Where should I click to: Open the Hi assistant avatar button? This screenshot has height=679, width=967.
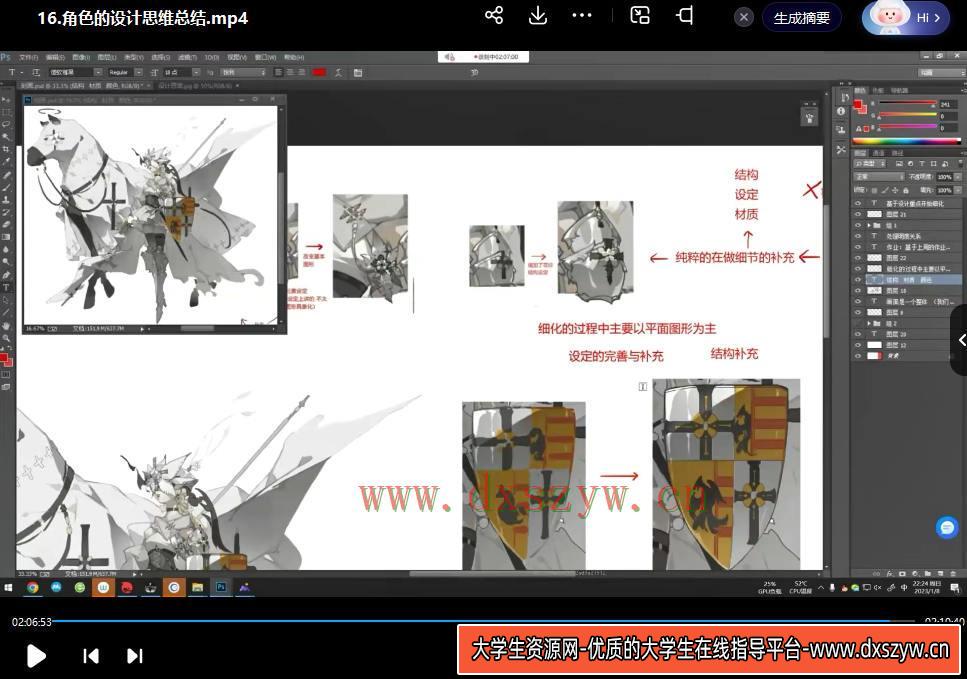[905, 18]
